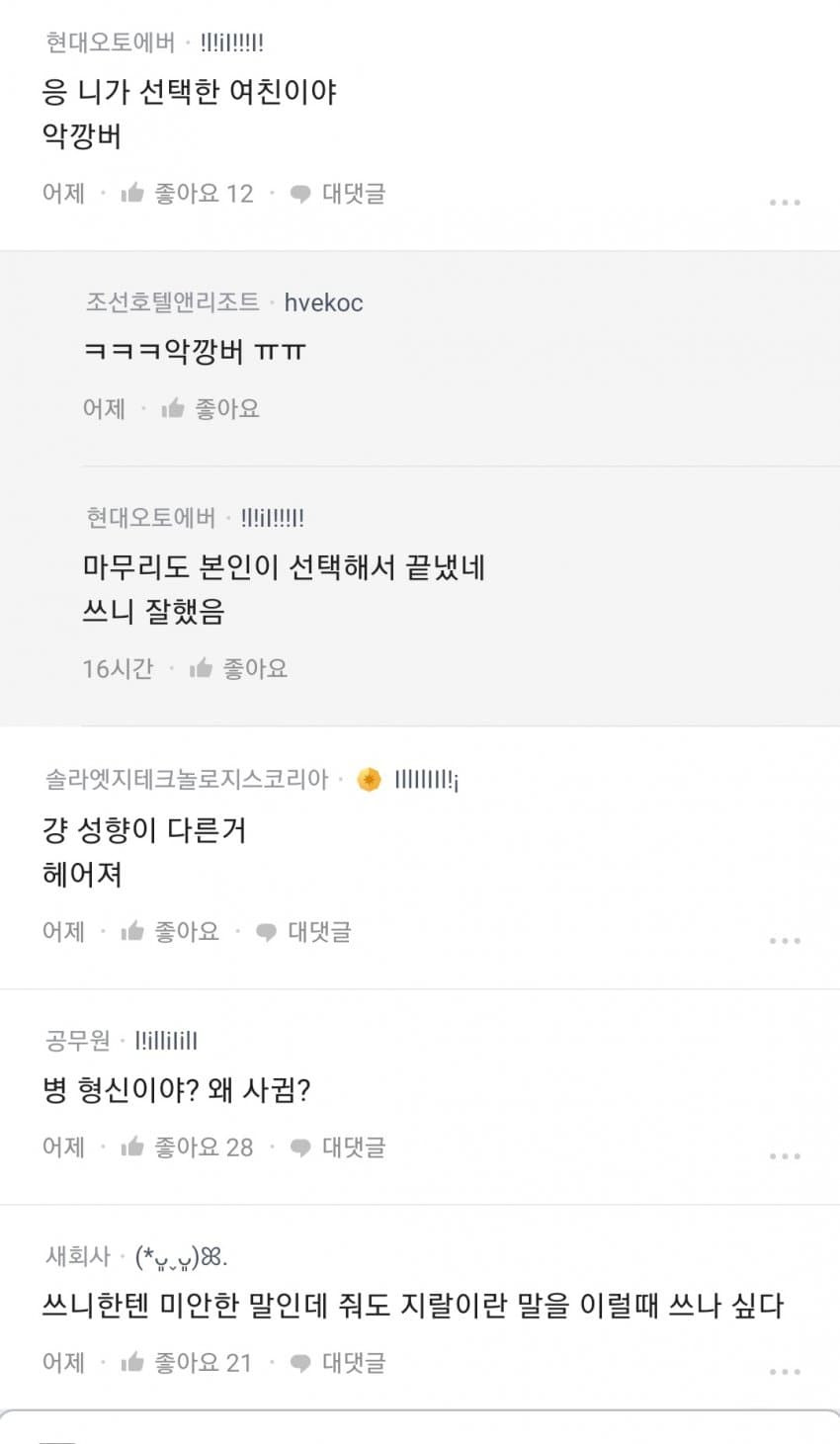Like hvekoc's 'ㅋㅋㅋ악깡버' reply

pos(210,408)
